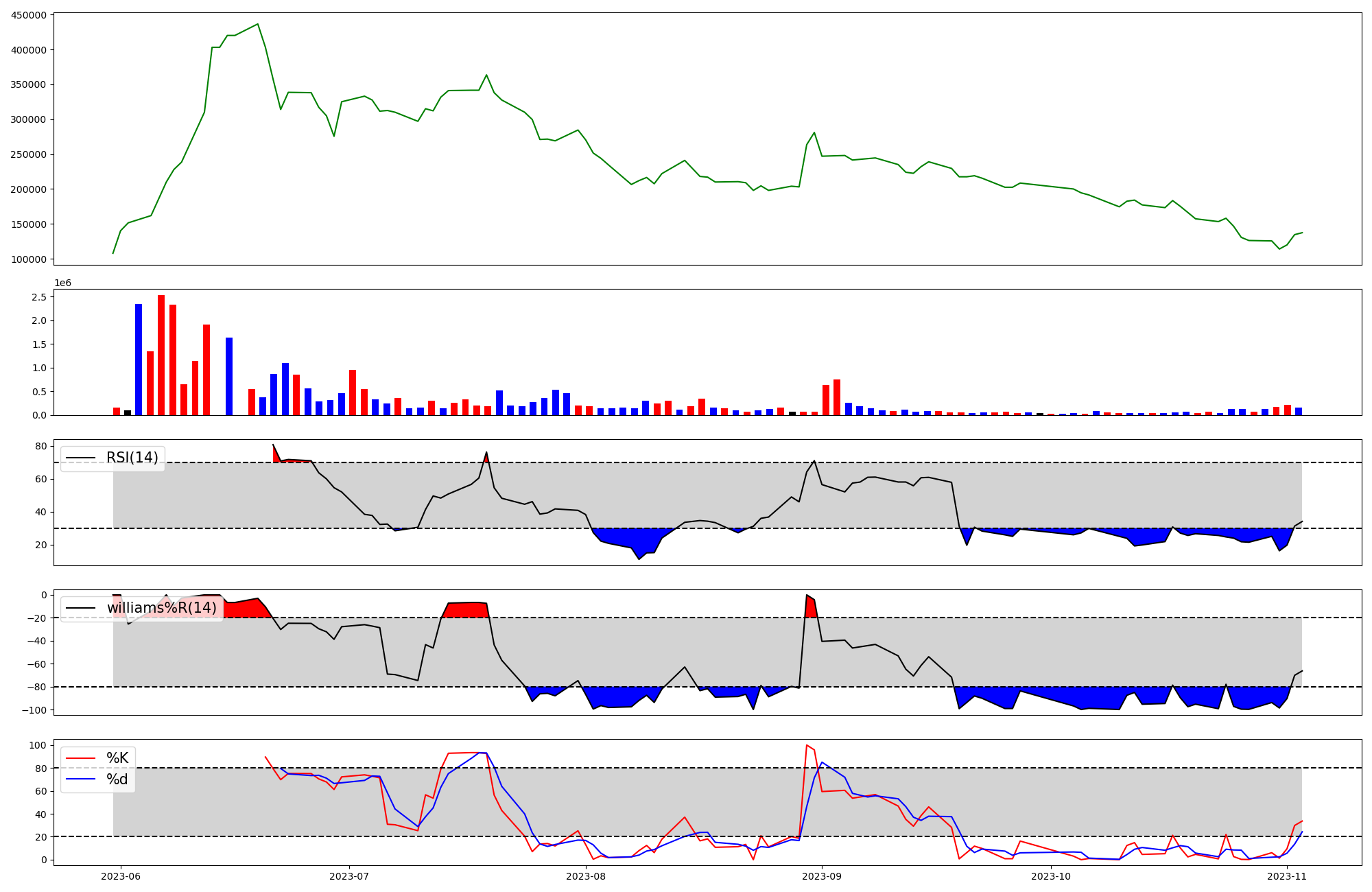The image size is (1372, 892).
Task: Click the 2023-10 x-axis date label
Action: 1051,876
